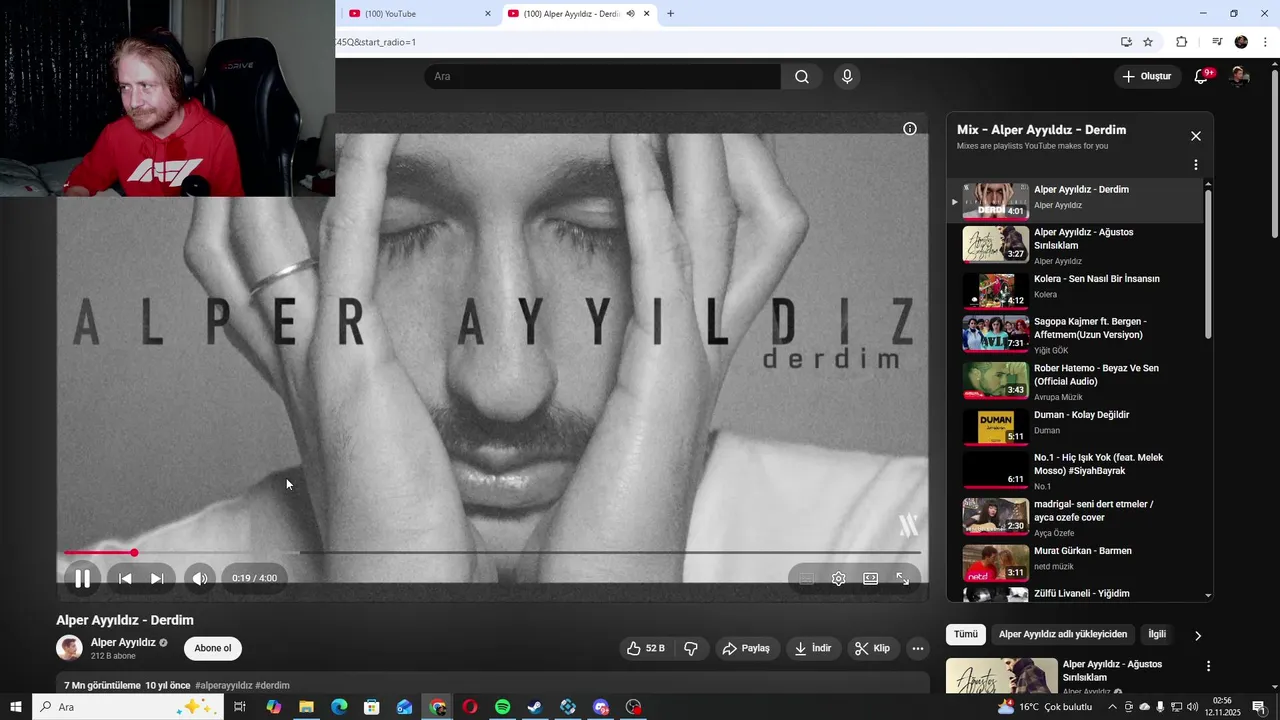Image resolution: width=1280 pixels, height=720 pixels.
Task: Focus the YouTube 'Ara' search box
Action: (x=603, y=77)
